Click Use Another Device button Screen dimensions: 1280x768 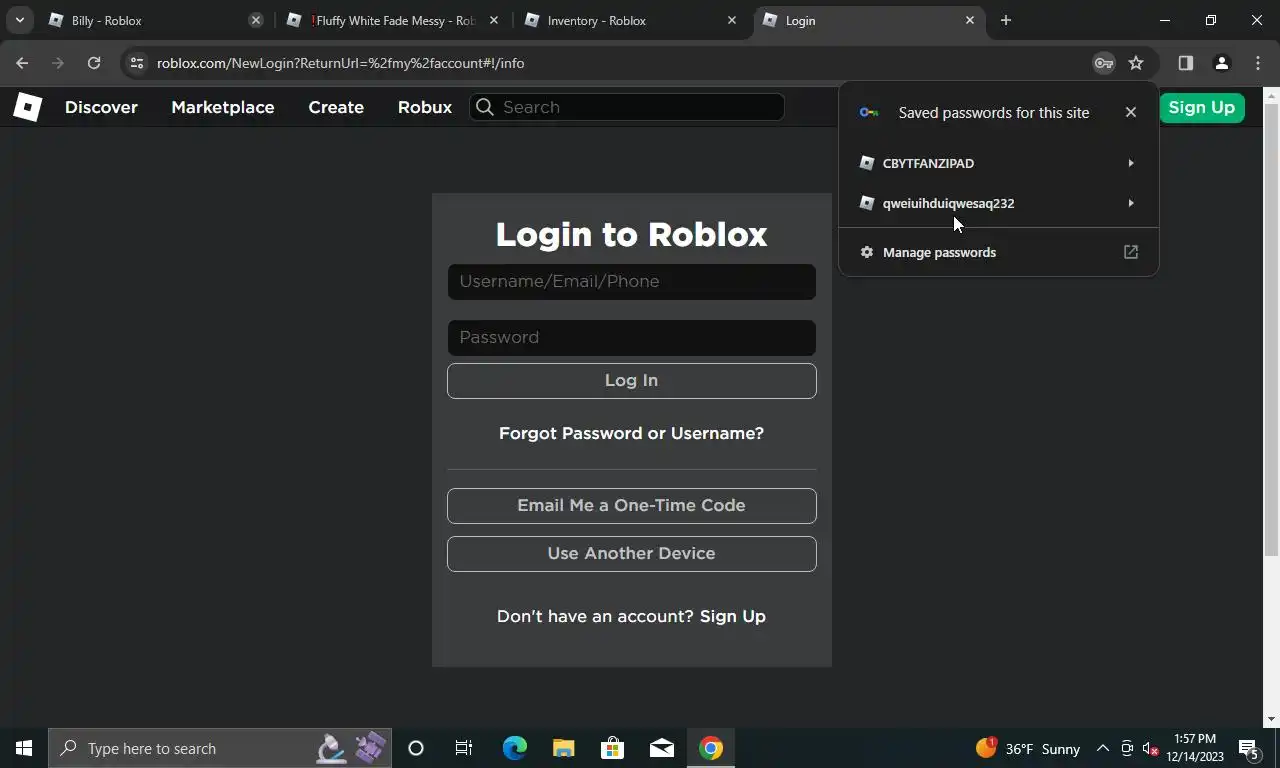click(632, 554)
